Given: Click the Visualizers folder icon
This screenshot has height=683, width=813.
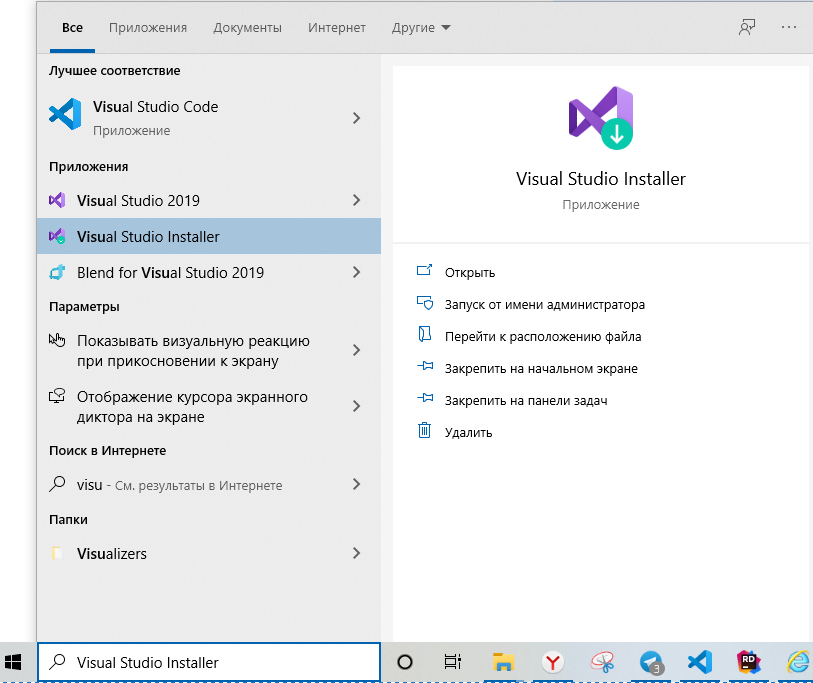Looking at the screenshot, I should pyautogui.click(x=57, y=553).
